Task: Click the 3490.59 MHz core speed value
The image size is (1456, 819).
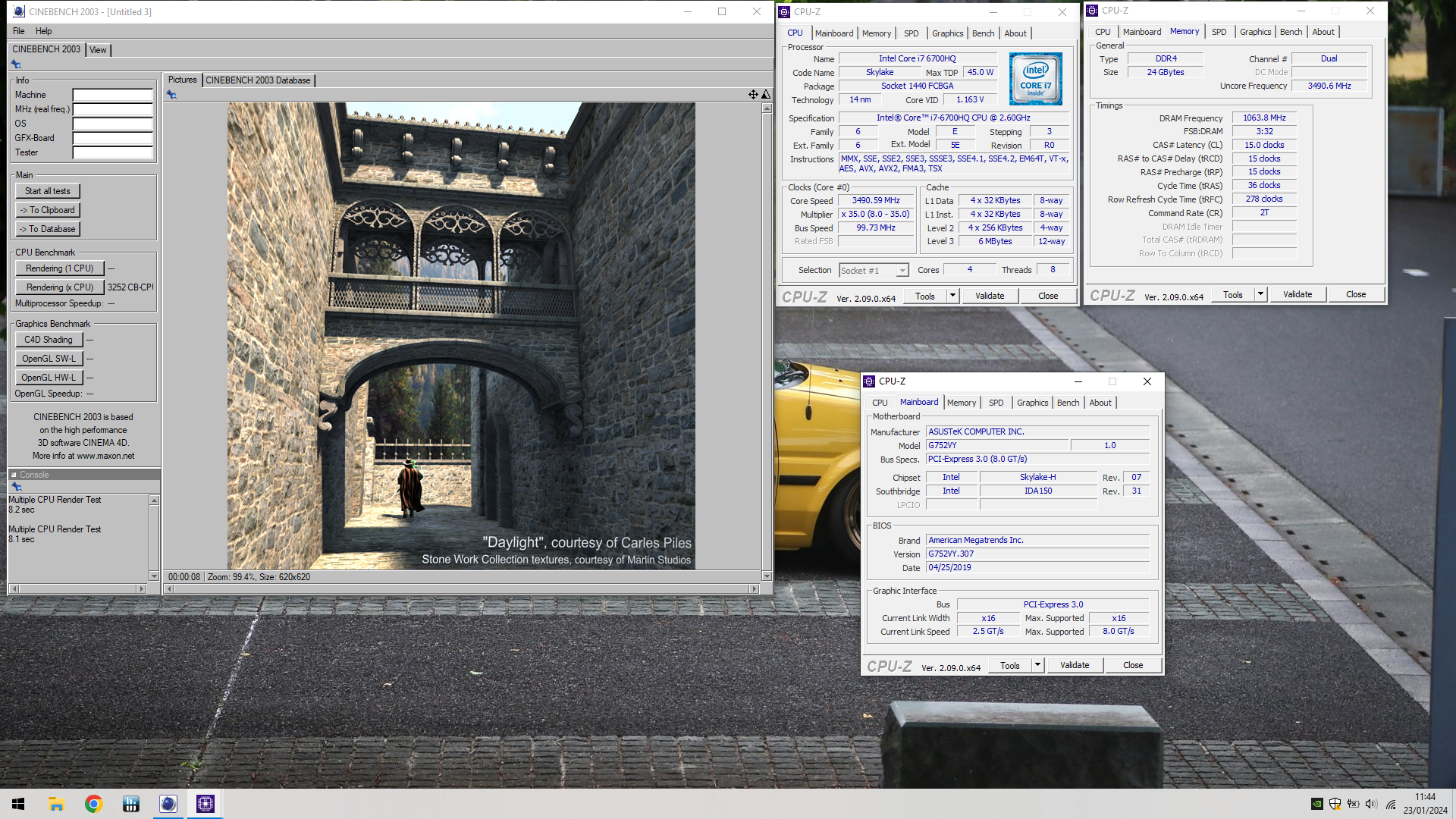Action: click(x=876, y=200)
